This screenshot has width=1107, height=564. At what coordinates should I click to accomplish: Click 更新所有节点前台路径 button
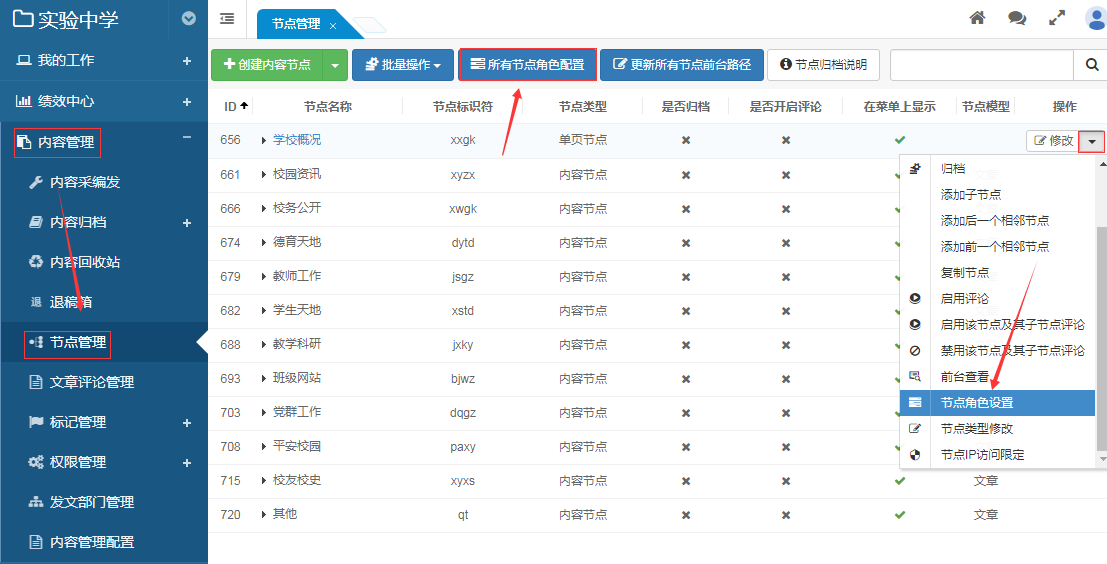(682, 65)
